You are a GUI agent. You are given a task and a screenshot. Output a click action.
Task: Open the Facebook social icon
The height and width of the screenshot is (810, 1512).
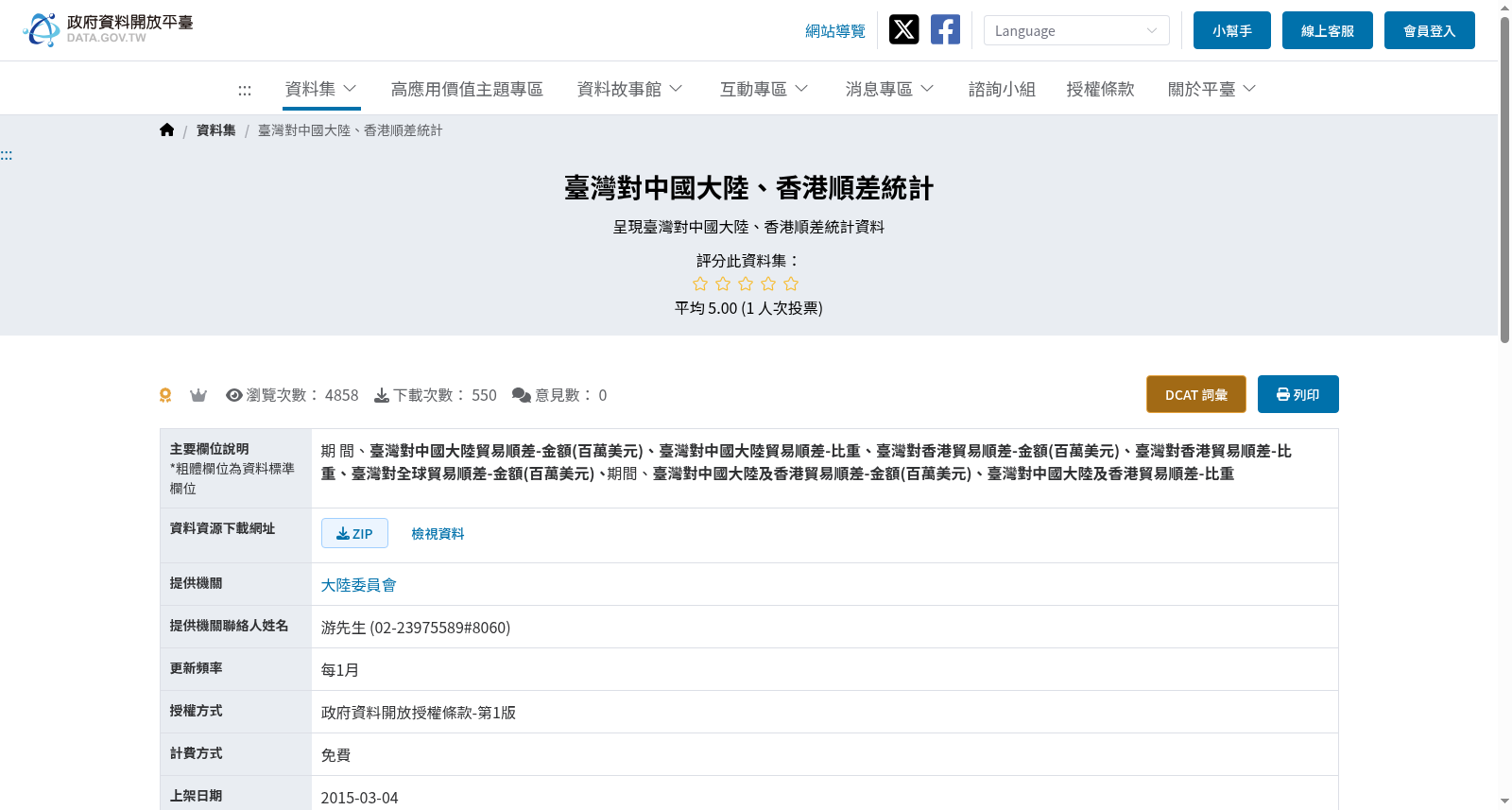(945, 29)
